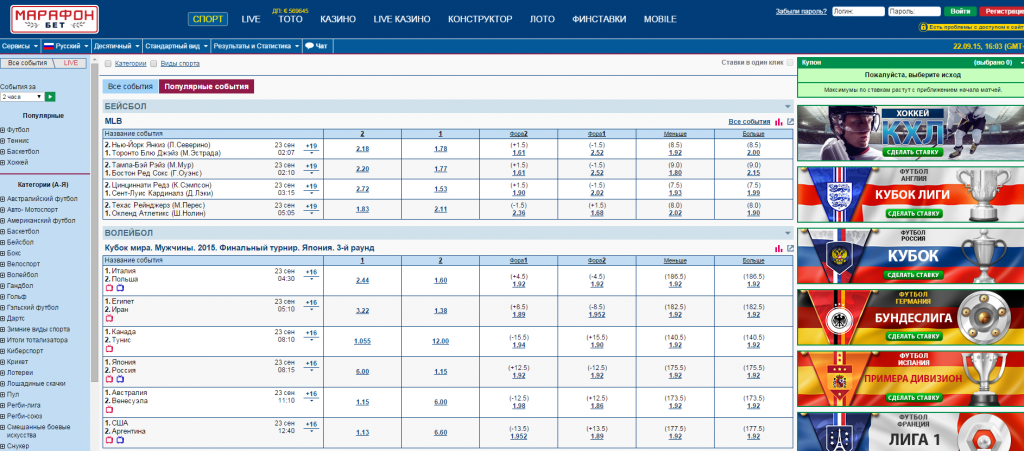Open MLB statistics bar-chart icon

pos(778,121)
